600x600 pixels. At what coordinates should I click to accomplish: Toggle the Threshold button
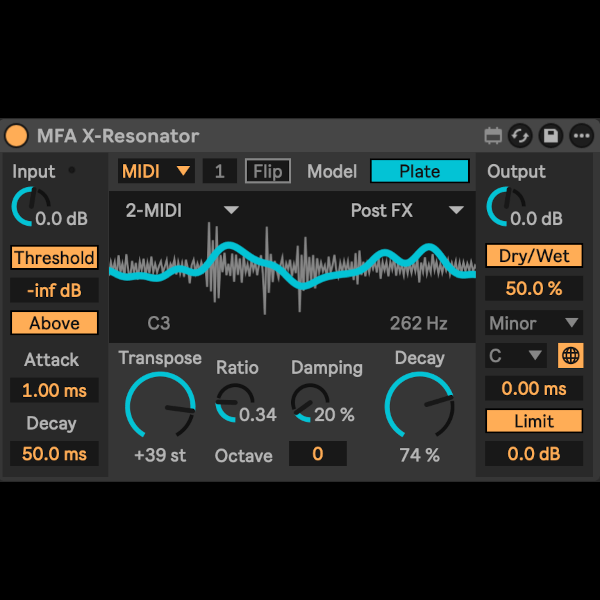pos(55,258)
